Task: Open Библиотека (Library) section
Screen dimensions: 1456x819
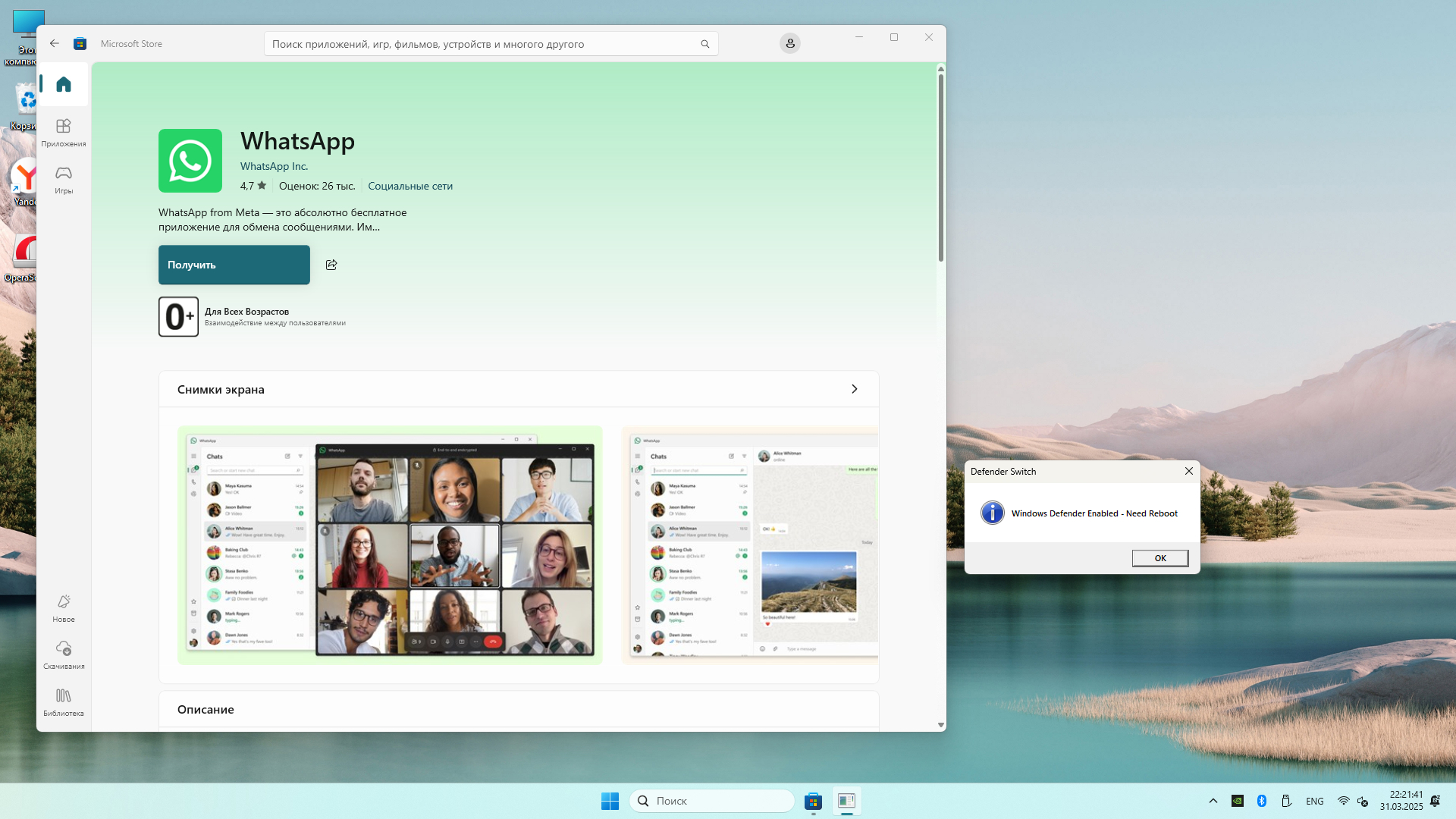Action: (x=64, y=701)
